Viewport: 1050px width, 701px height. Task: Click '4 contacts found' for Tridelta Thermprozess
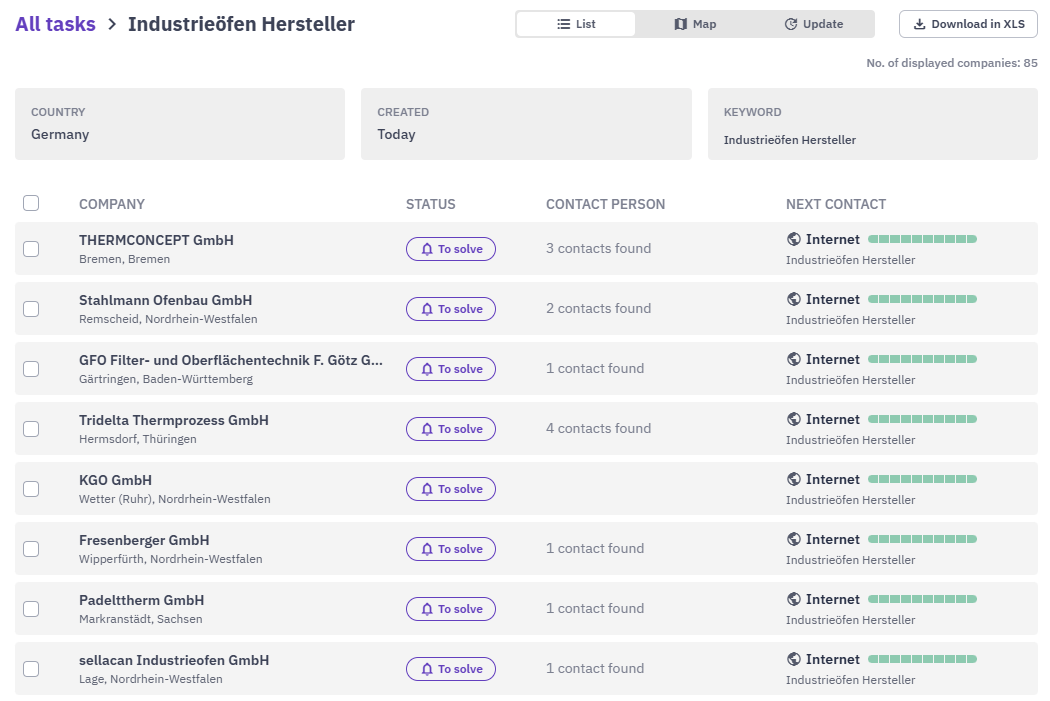click(x=598, y=429)
